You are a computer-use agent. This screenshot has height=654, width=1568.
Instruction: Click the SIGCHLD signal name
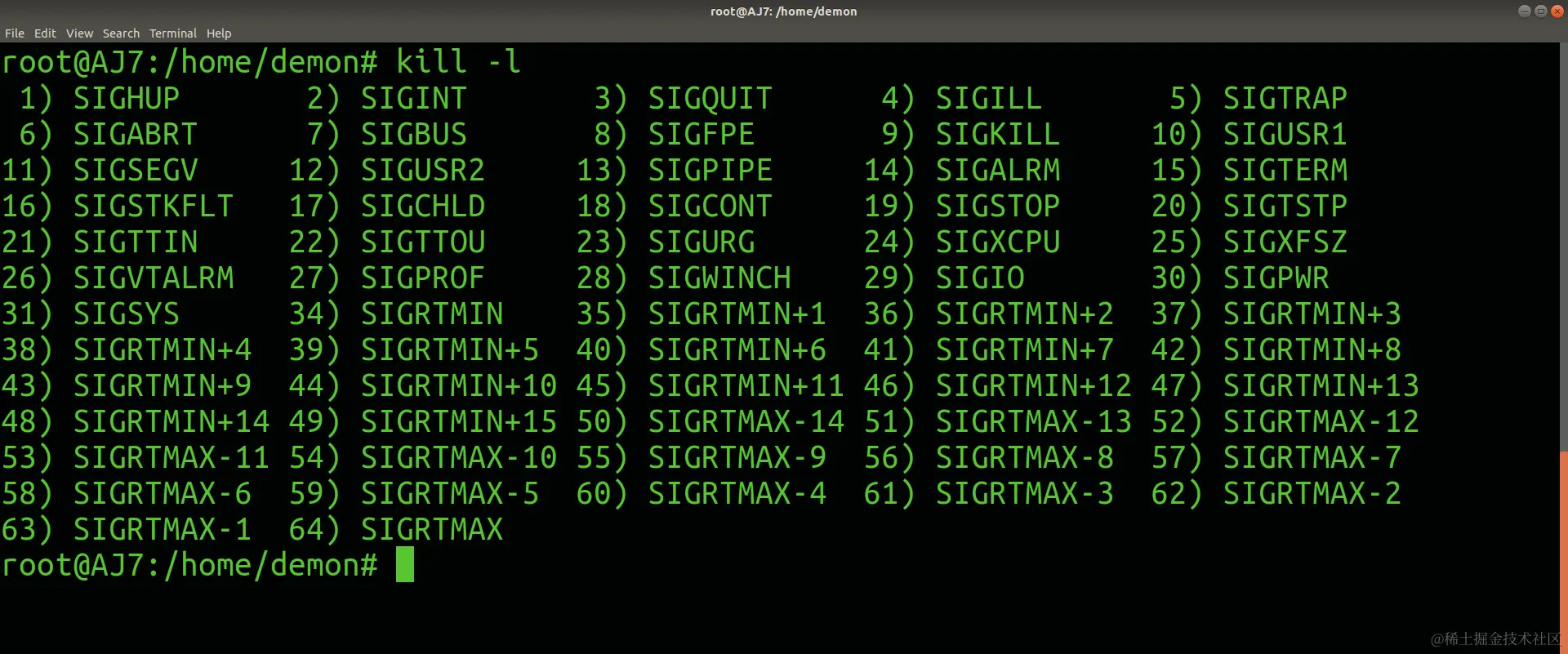coord(422,206)
